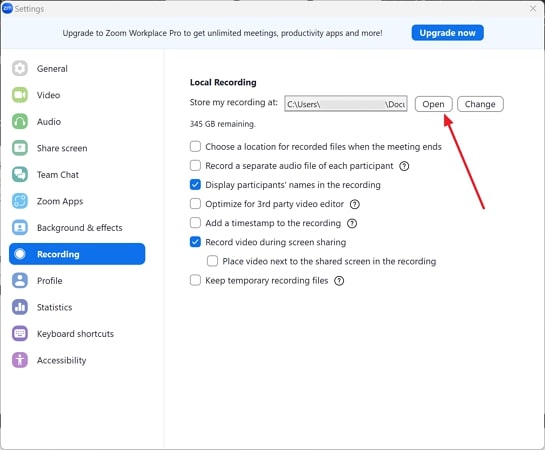Screen dimensions: 545x450
Task: Open the Accessibility icon
Action: click(x=20, y=360)
